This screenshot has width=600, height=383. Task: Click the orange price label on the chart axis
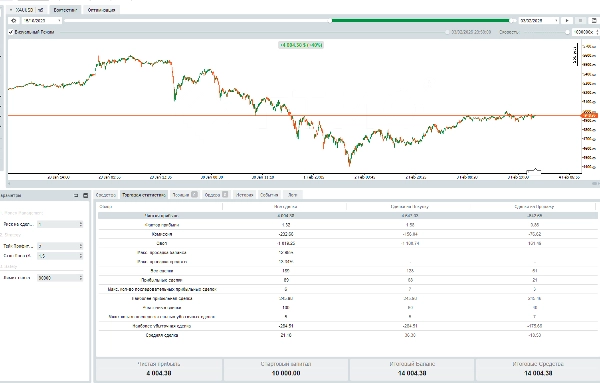tap(589, 115)
